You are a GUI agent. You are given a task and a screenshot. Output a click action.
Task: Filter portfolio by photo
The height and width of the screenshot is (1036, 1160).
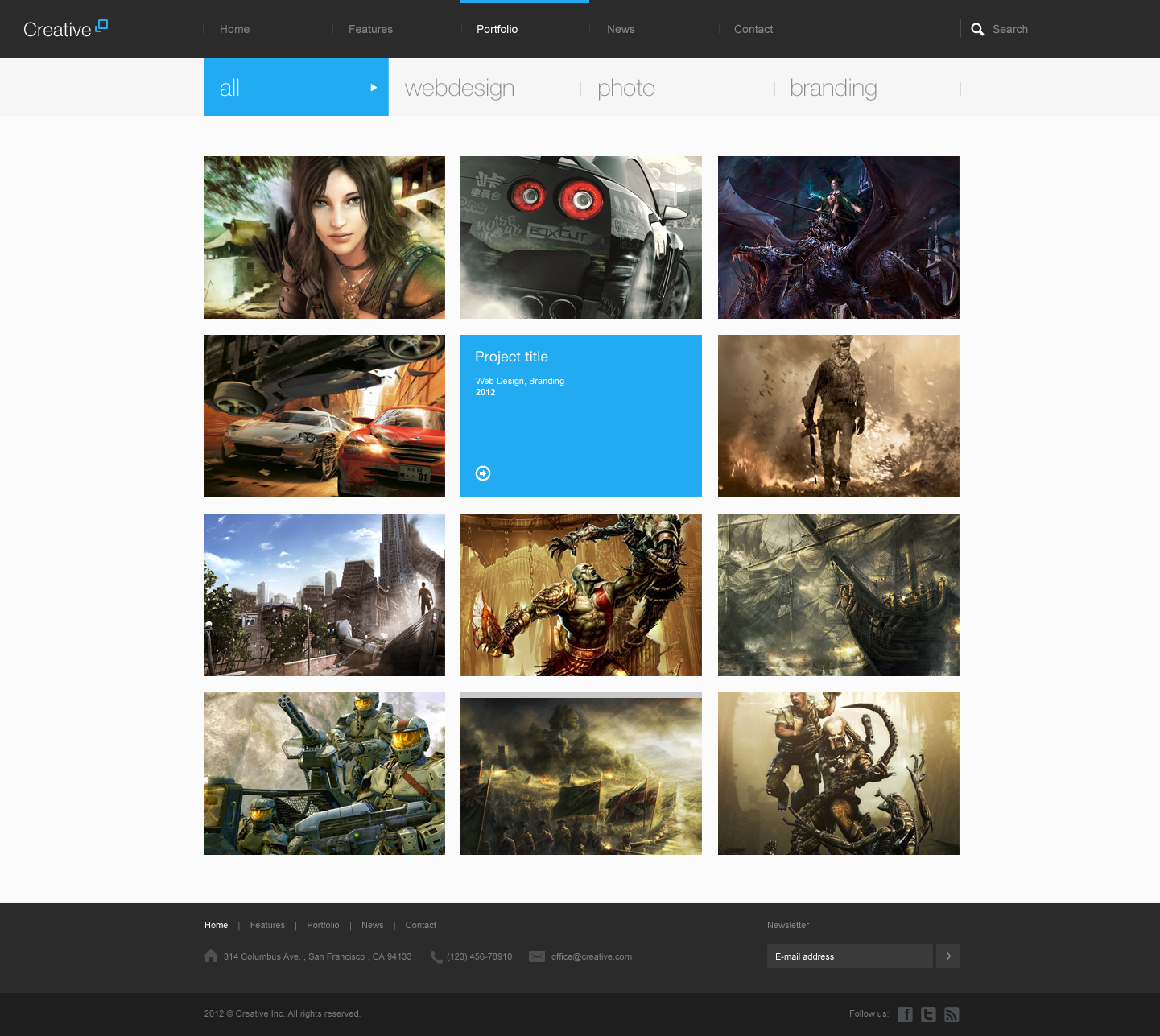626,88
